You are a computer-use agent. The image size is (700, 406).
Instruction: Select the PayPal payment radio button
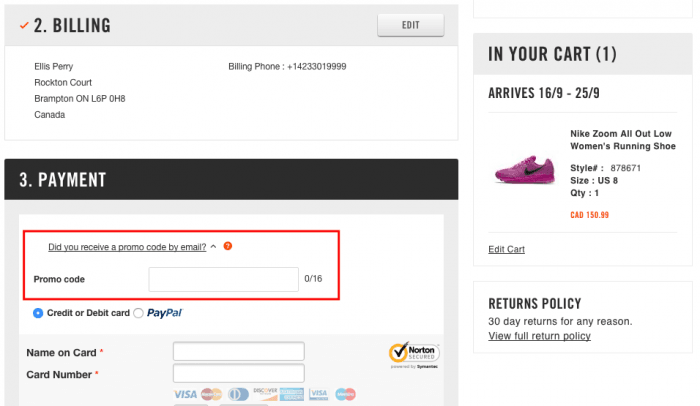138,313
